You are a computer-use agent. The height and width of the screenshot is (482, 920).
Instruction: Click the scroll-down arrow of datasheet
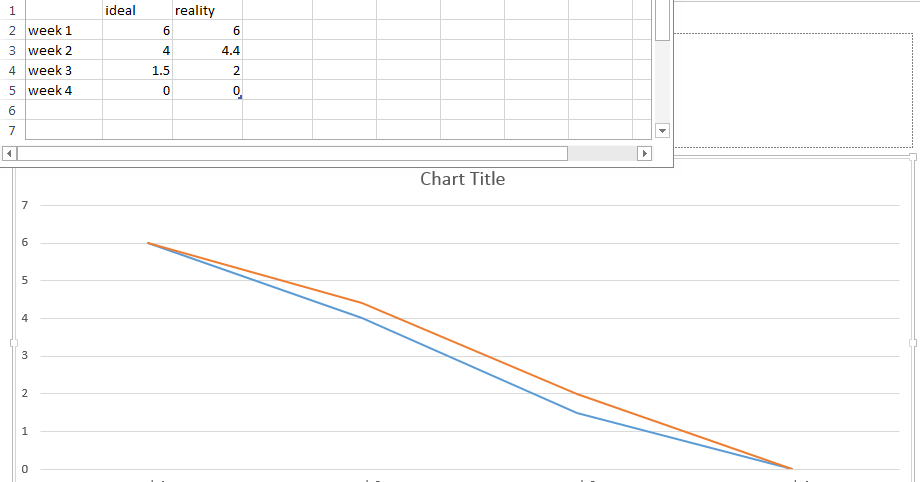tap(662, 131)
